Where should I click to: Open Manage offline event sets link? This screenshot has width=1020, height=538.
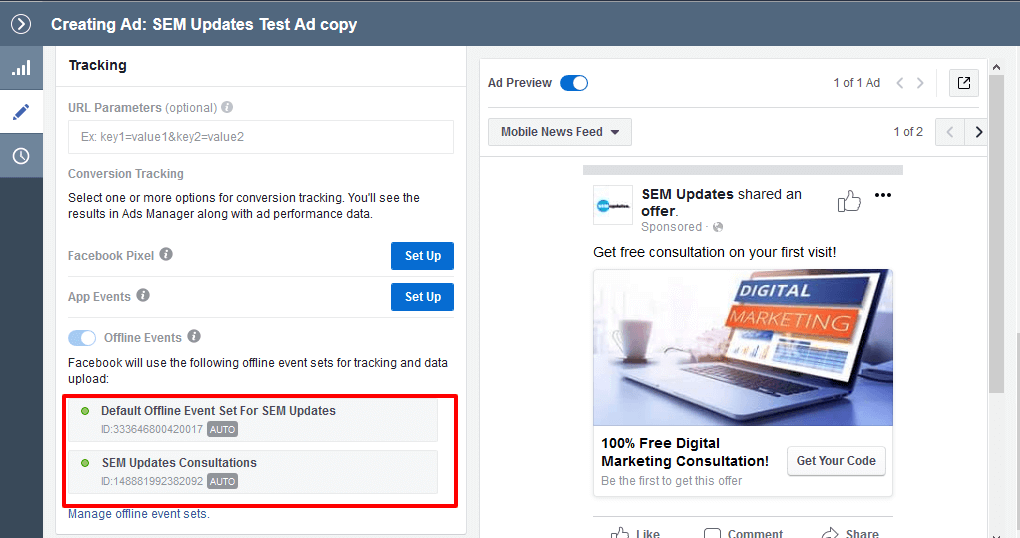tap(139, 514)
